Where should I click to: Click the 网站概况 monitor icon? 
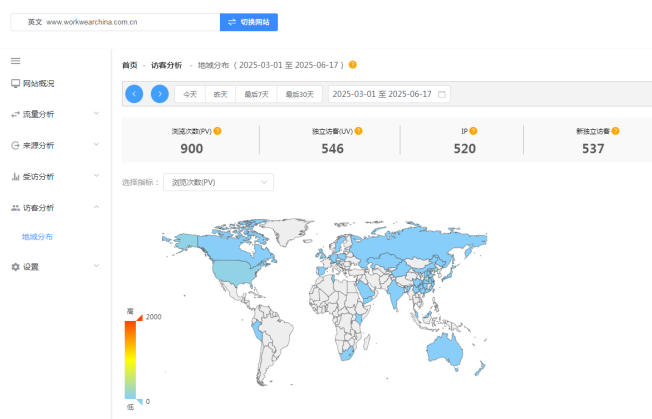(15, 84)
